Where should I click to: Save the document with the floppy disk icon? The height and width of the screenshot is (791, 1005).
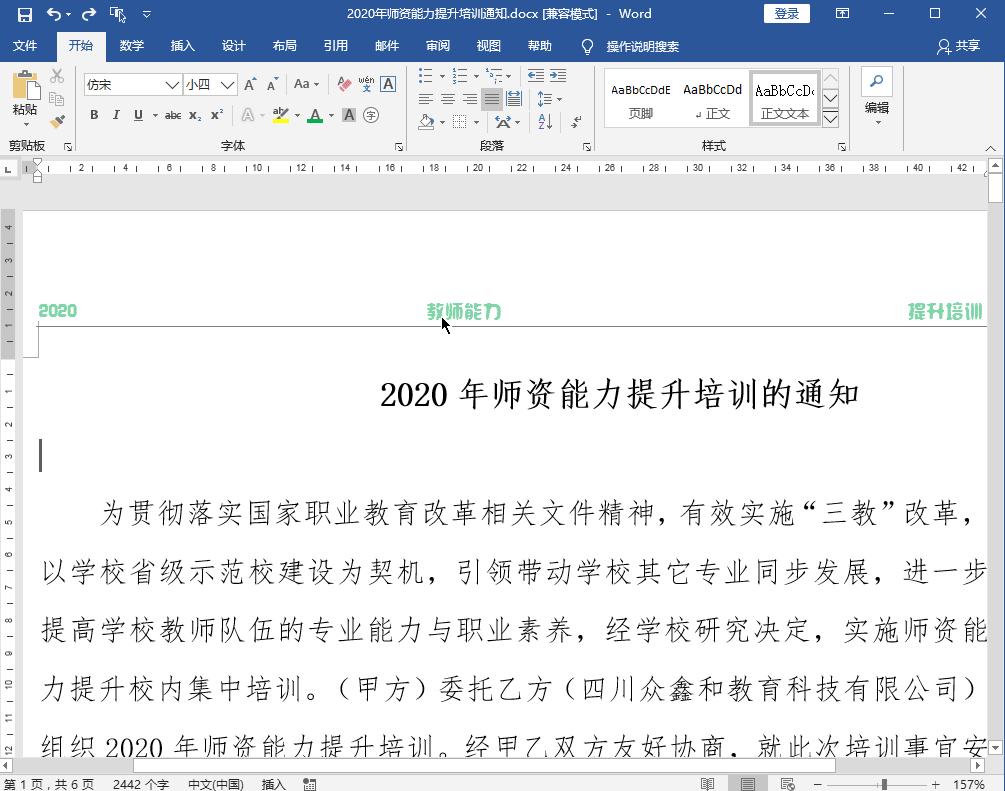(25, 14)
